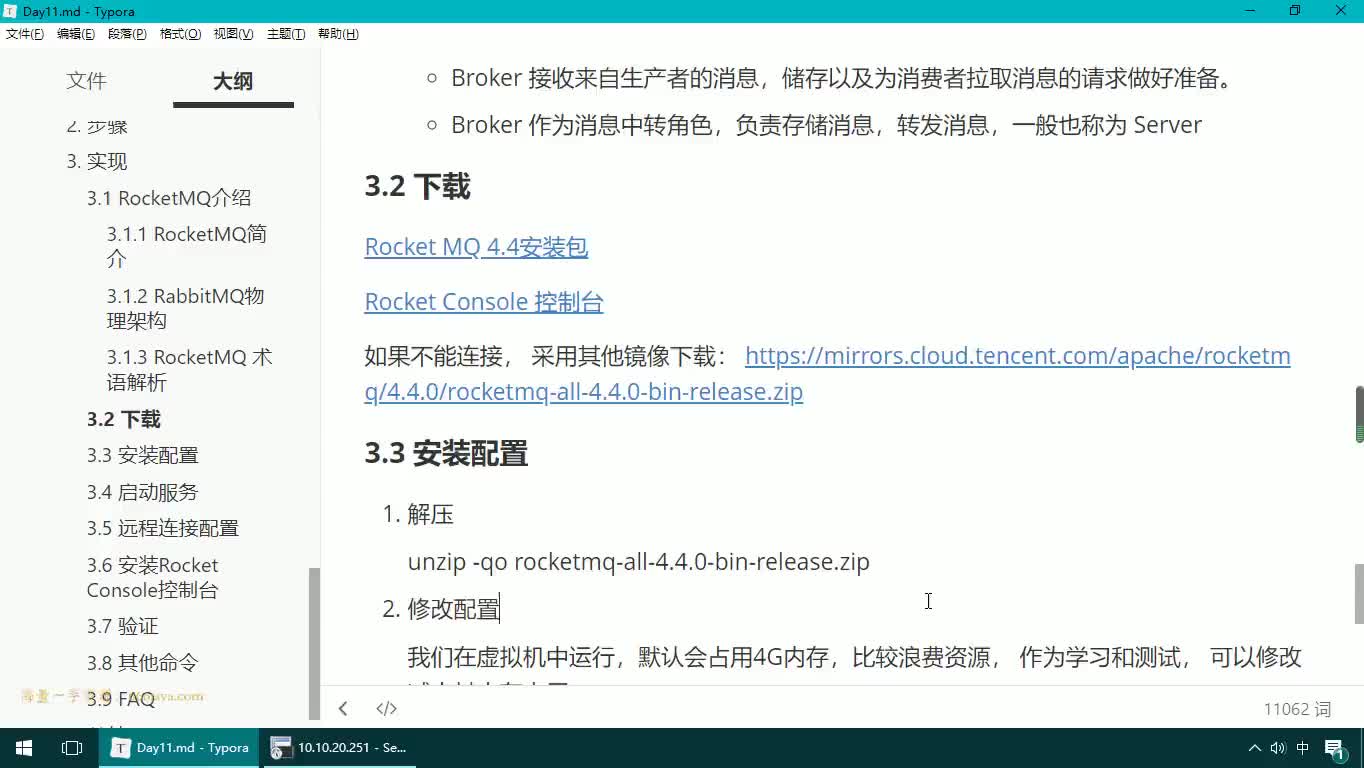Open the 视图(V) menu
The image size is (1364, 768).
pyautogui.click(x=233, y=34)
